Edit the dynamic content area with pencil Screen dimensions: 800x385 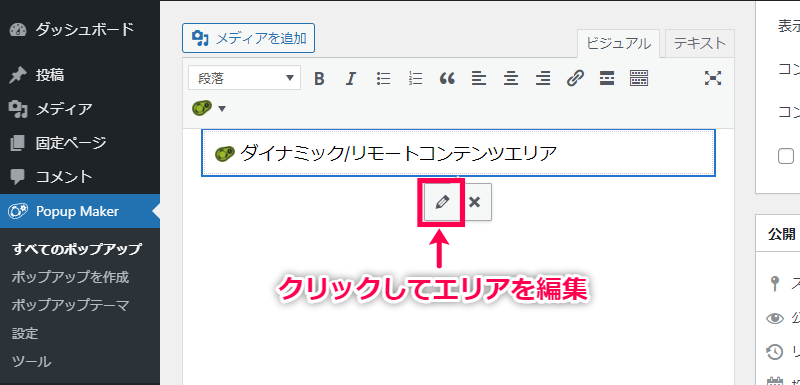pos(442,202)
